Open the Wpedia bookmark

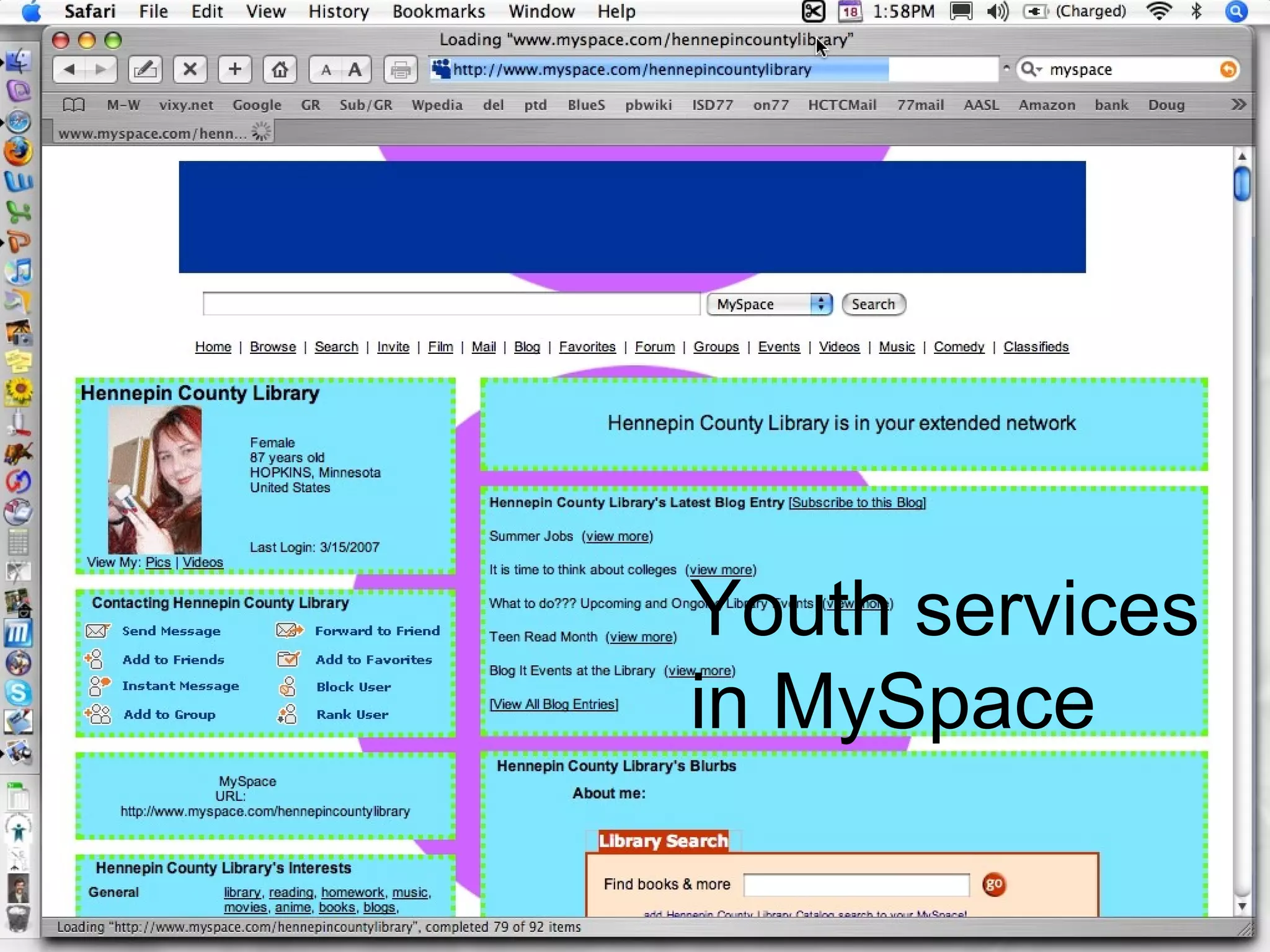point(437,105)
